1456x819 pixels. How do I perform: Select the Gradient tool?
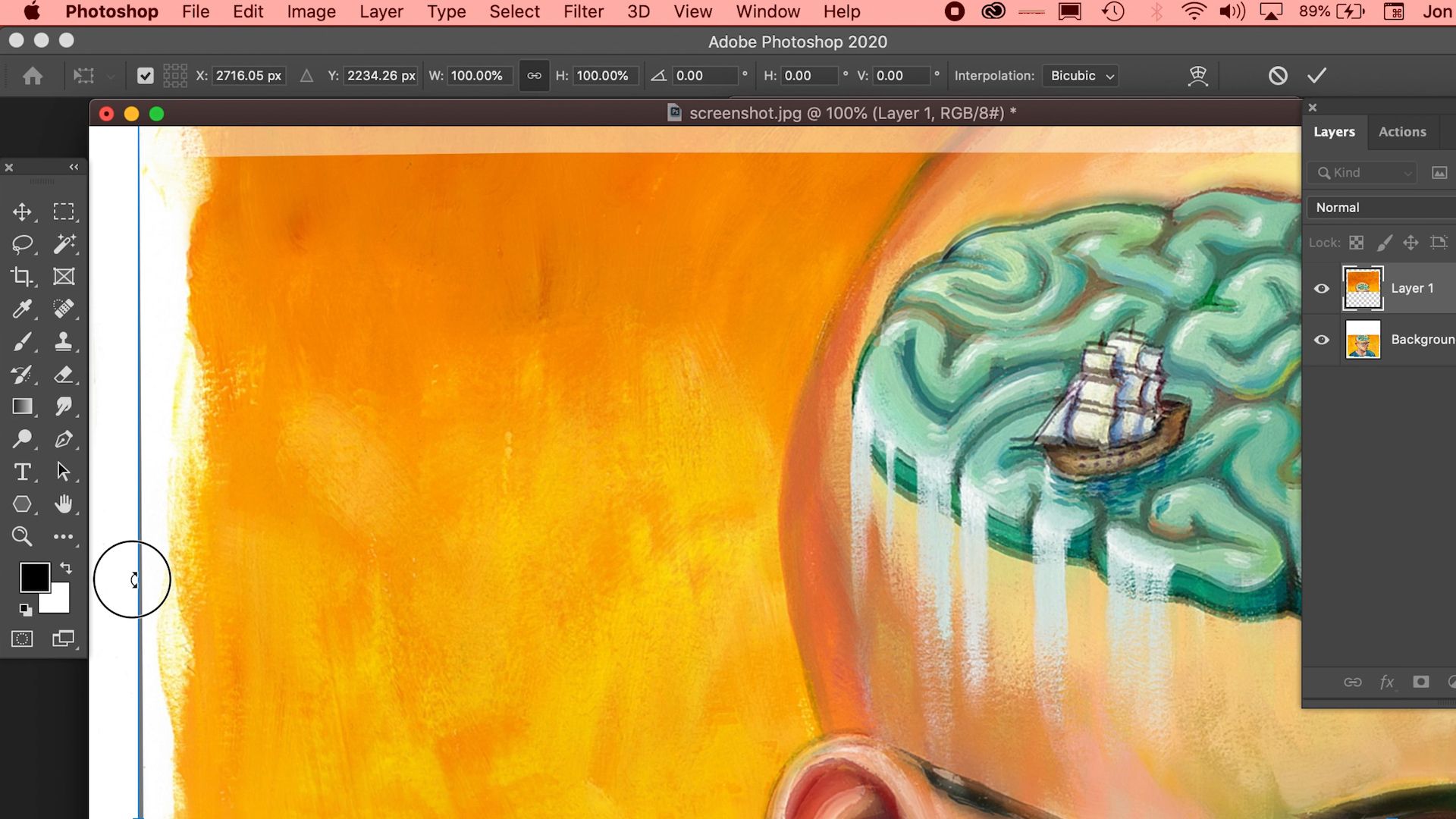(x=22, y=406)
